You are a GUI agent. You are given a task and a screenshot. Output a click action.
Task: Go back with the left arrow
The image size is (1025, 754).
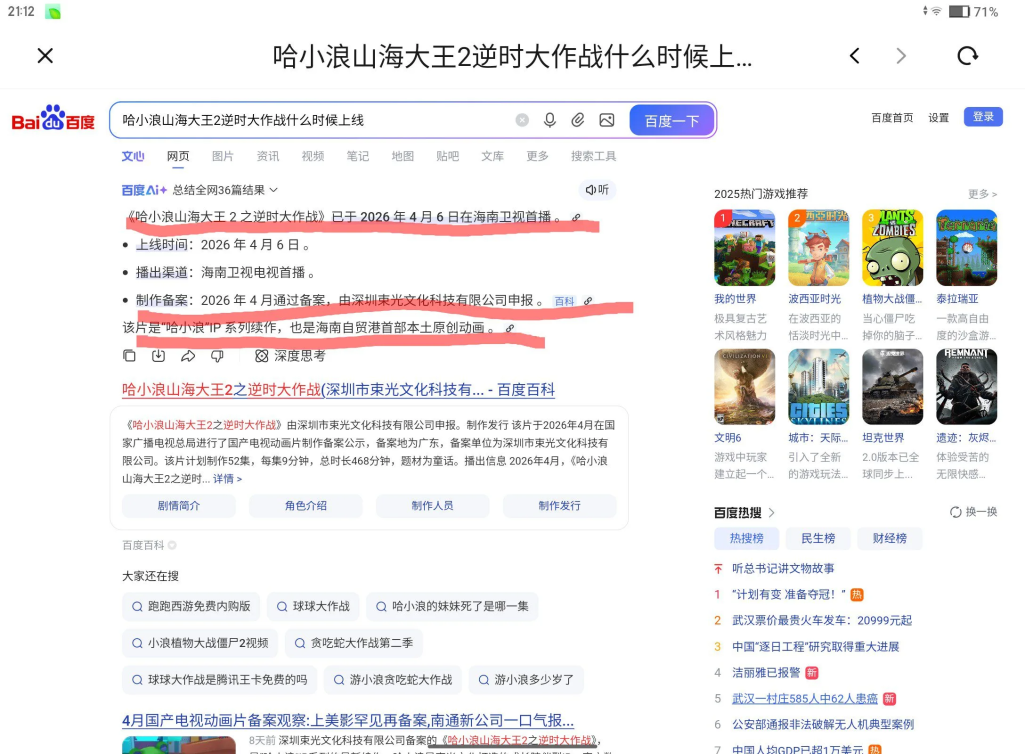coord(854,56)
